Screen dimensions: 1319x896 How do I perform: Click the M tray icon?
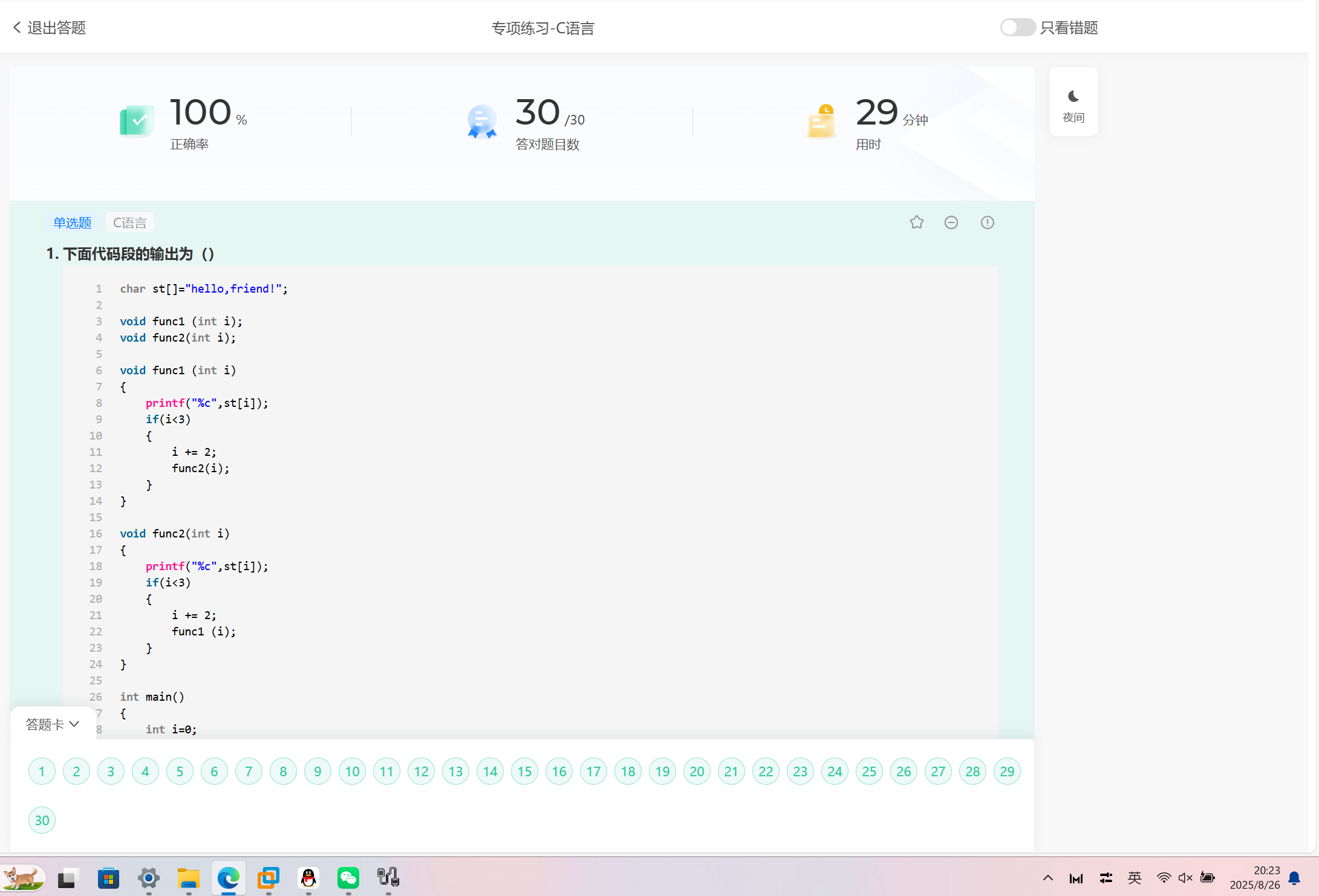tap(1076, 878)
